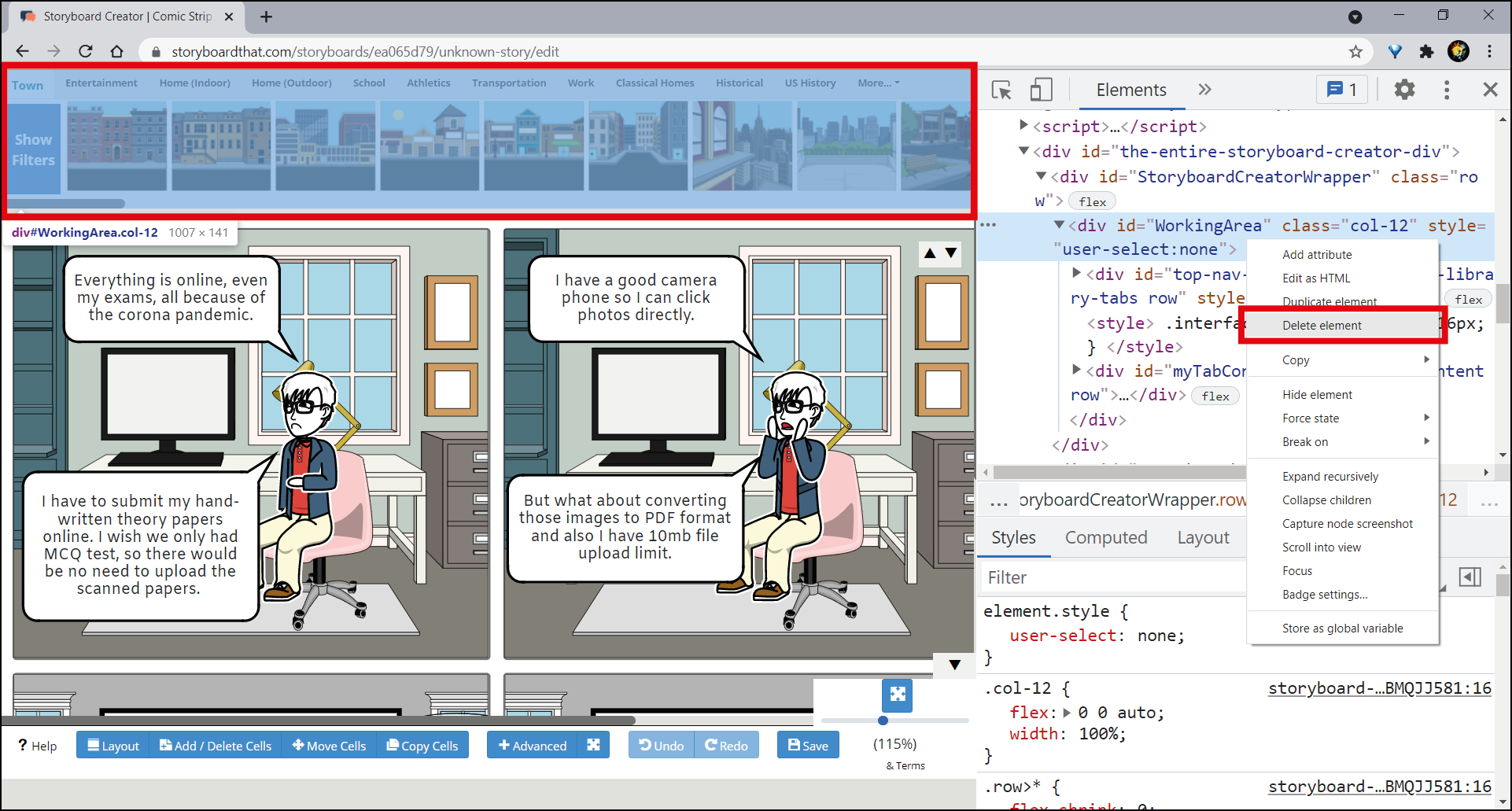This screenshot has height=811, width=1512.
Task: Choose Delete element
Action: tap(1343, 326)
